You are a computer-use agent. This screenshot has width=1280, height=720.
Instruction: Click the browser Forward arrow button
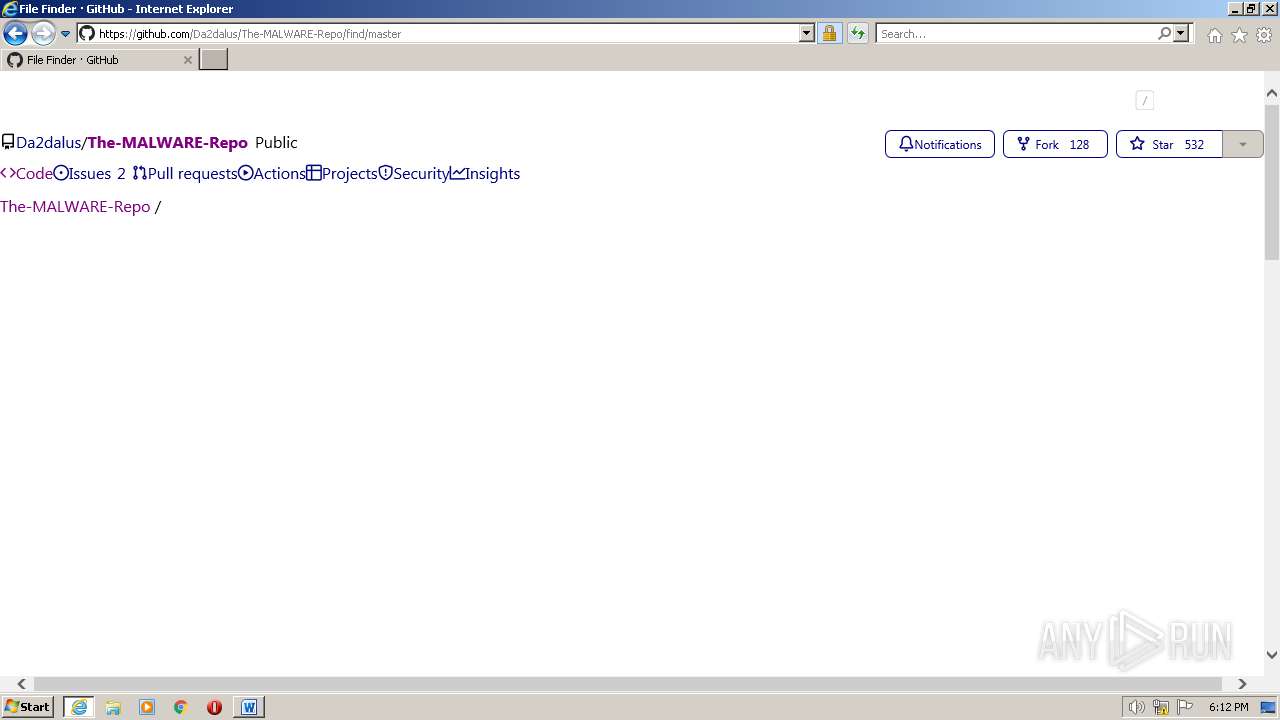[x=42, y=33]
